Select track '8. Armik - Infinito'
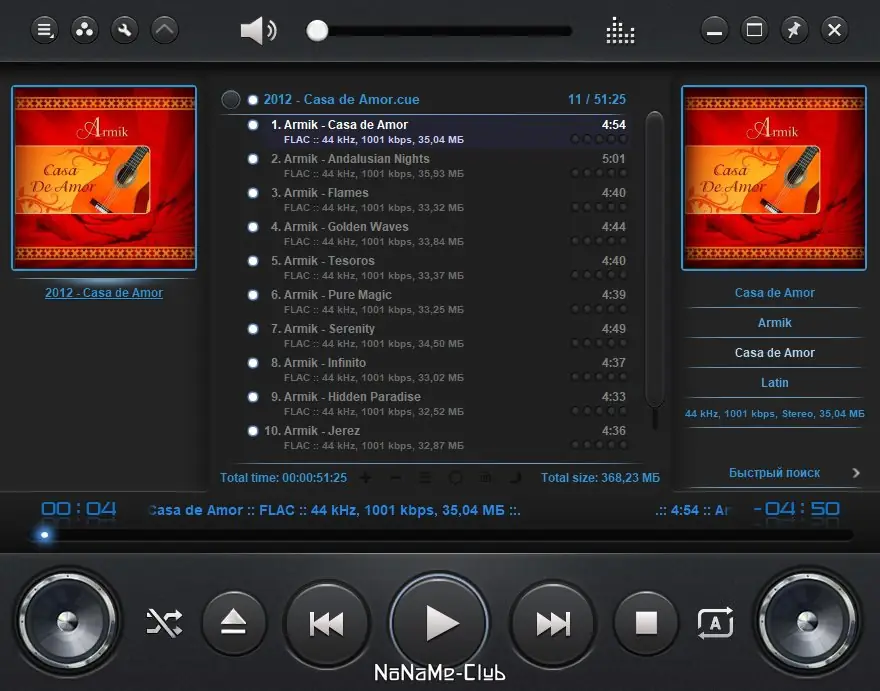880x691 pixels. point(438,369)
